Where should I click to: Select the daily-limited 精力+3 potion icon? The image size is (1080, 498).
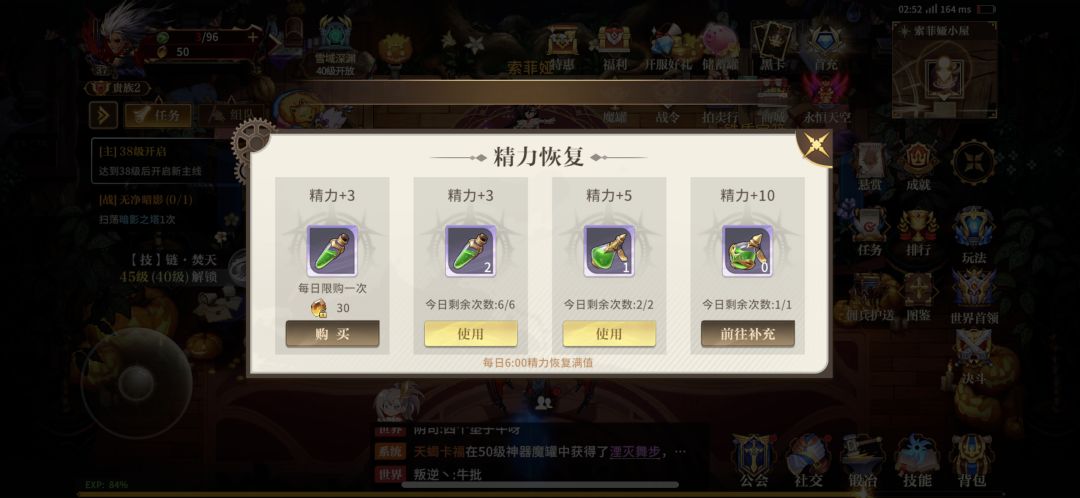pyautogui.click(x=332, y=251)
